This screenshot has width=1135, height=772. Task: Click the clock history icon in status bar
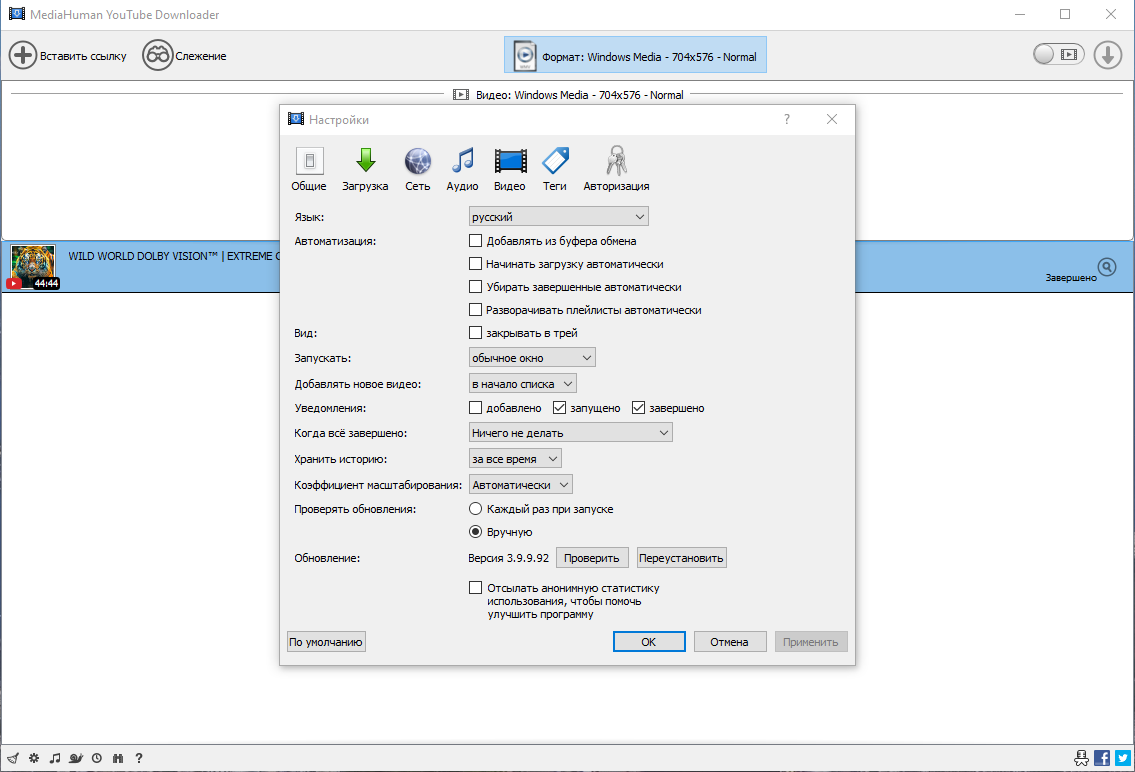[x=97, y=758]
